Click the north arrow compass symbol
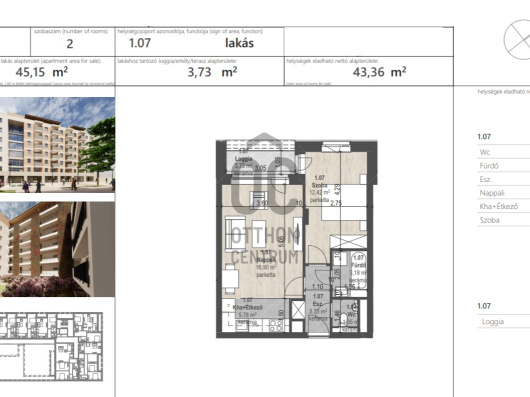 click(516, 40)
